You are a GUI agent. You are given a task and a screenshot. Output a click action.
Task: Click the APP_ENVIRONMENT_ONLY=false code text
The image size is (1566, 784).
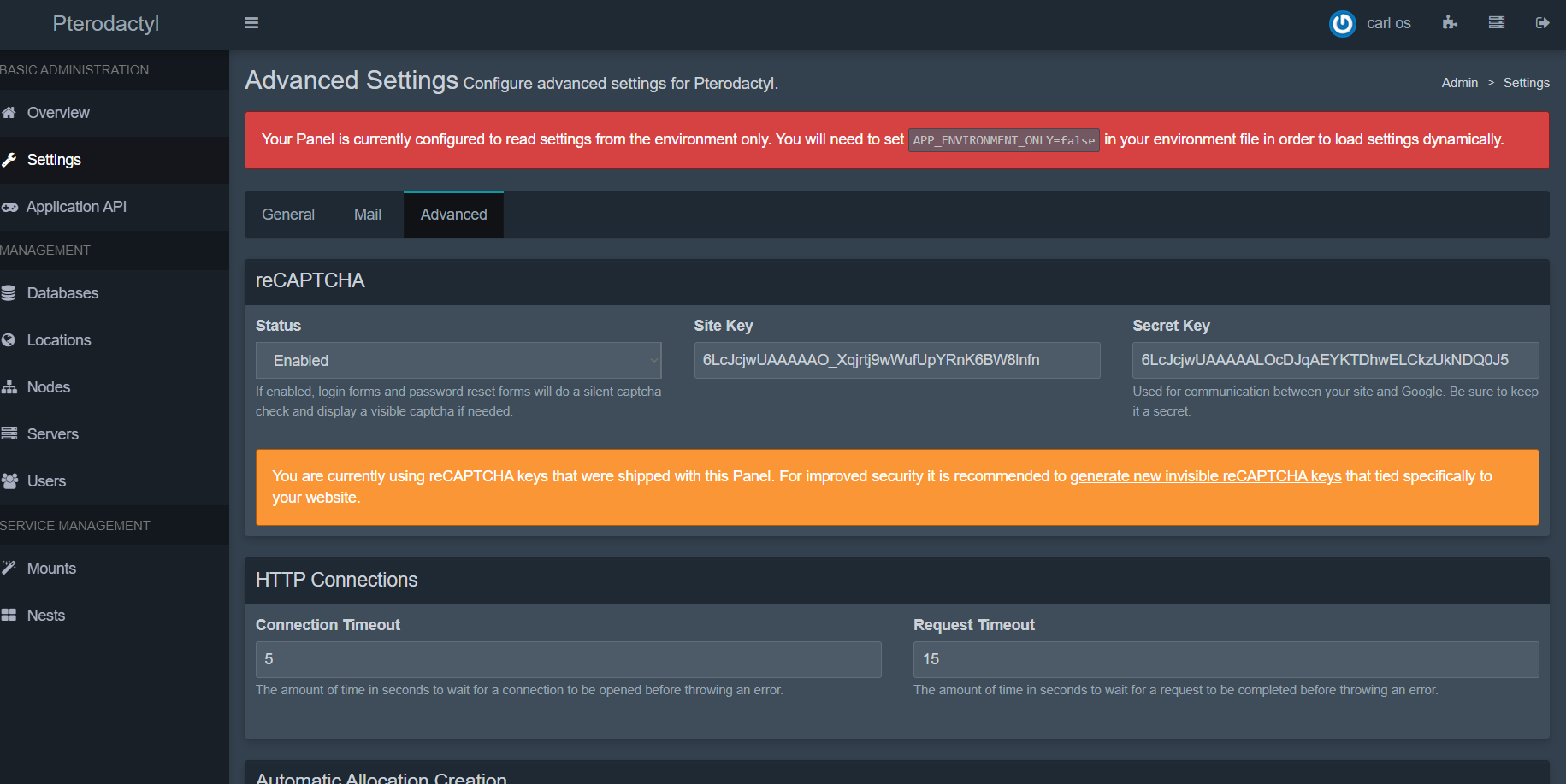1004,140
